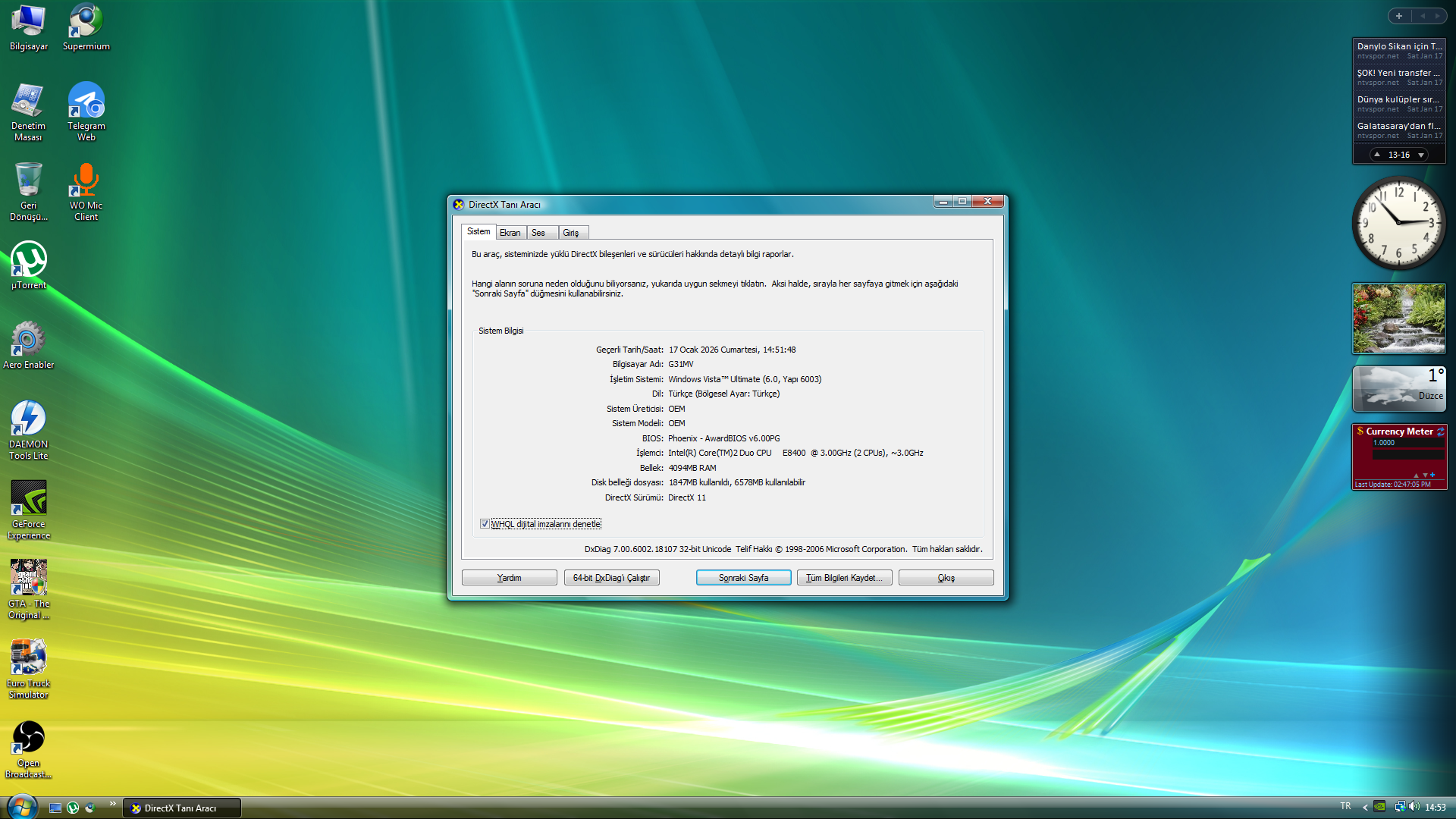Click the GeForce Experience desktop icon

point(29,510)
